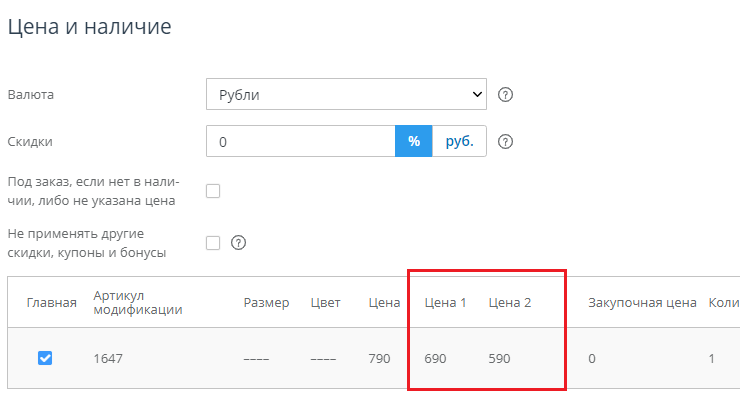The height and width of the screenshot is (394, 740).
Task: Click the Цена 2 column header
Action: pos(510,302)
